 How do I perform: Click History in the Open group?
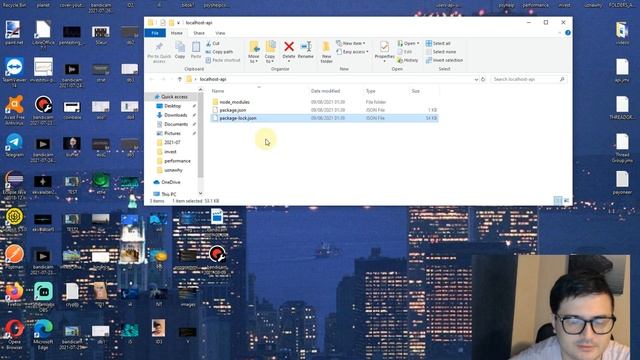tap(407, 60)
